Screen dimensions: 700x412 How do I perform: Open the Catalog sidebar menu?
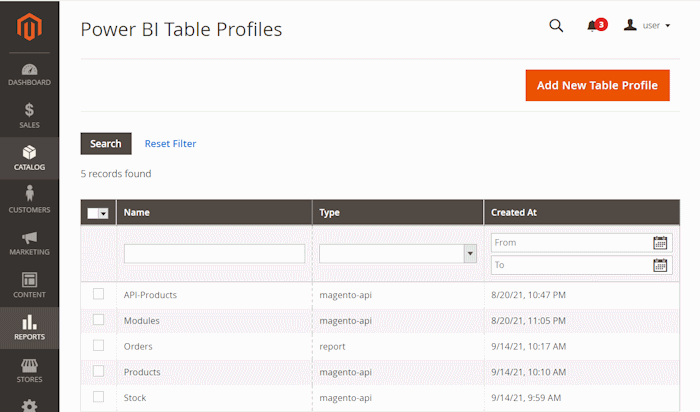(x=29, y=158)
